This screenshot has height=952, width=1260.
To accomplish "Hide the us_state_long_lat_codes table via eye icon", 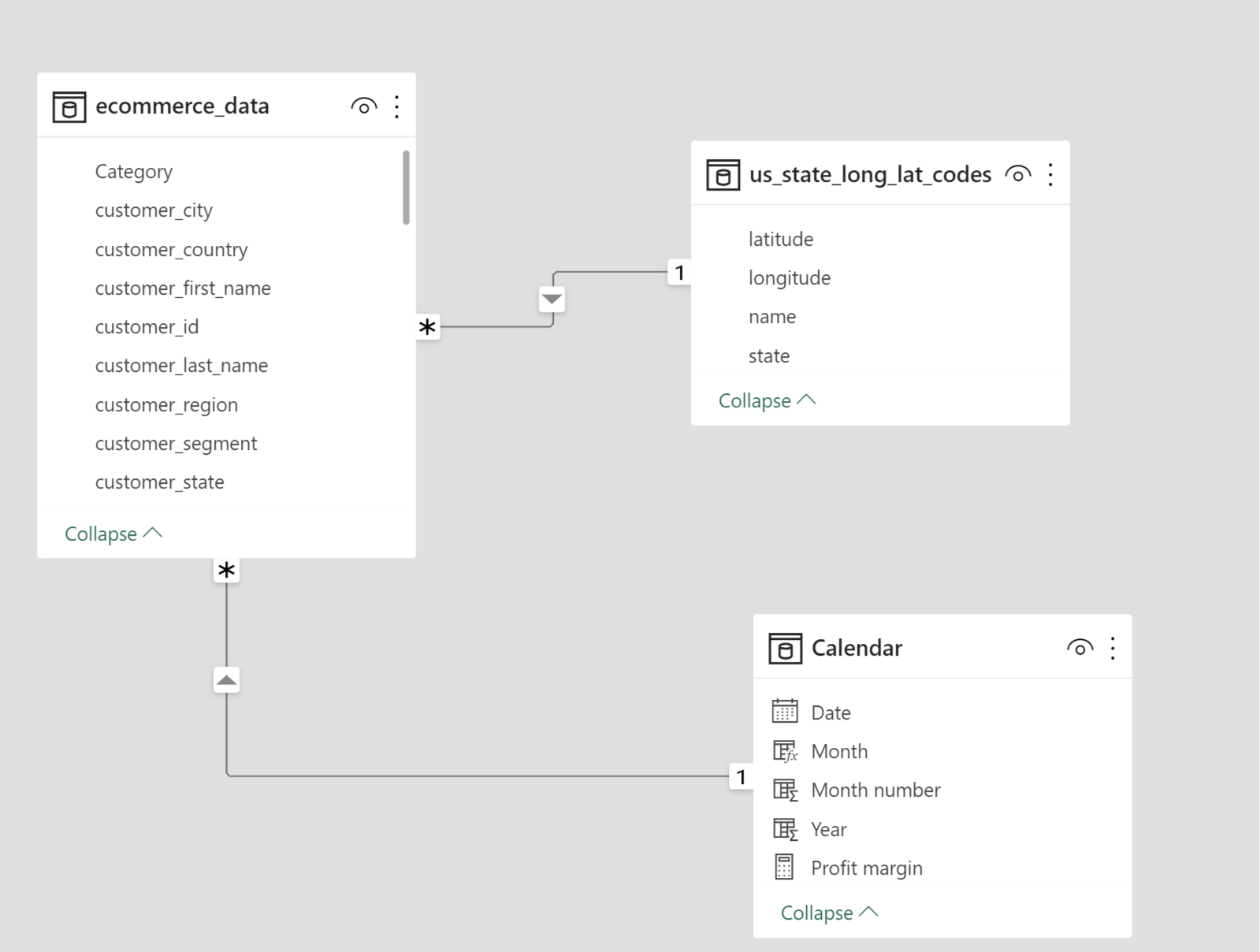I will (x=1018, y=174).
